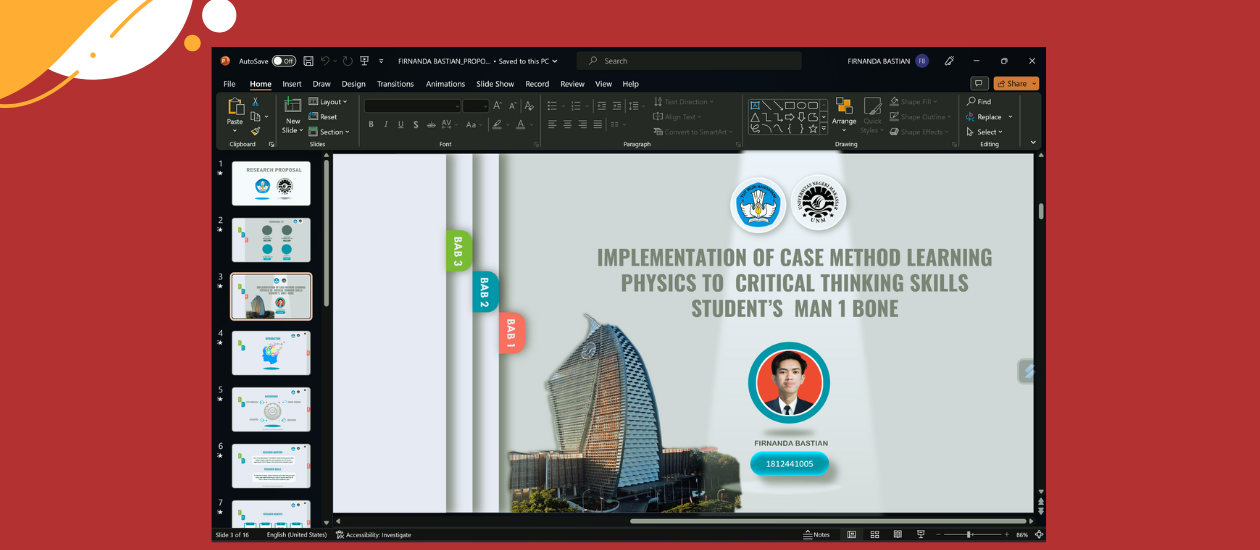The width and height of the screenshot is (1260, 550).
Task: Toggle Bold formatting
Action: point(371,125)
